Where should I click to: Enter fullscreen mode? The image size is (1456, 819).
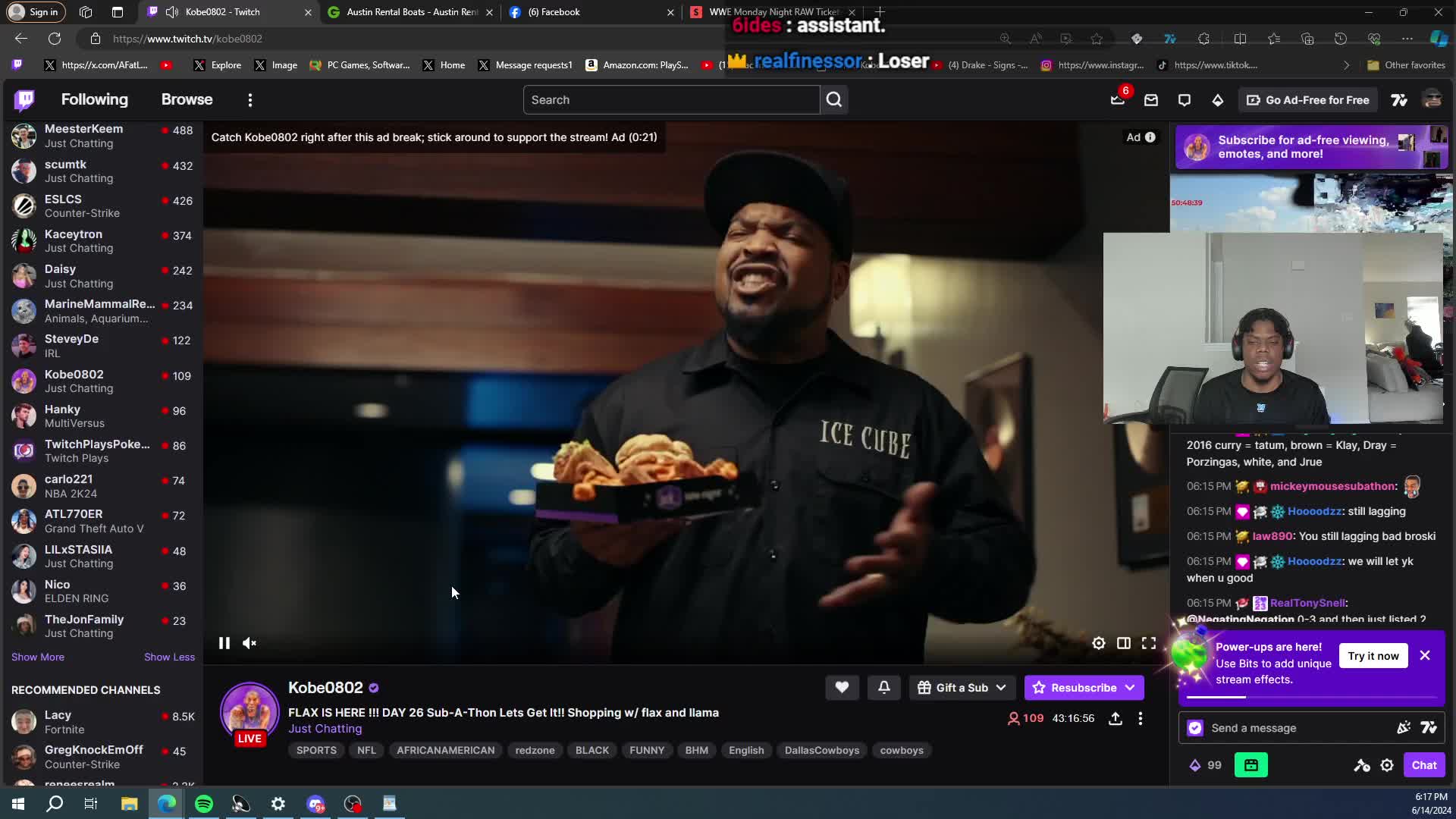click(1149, 643)
